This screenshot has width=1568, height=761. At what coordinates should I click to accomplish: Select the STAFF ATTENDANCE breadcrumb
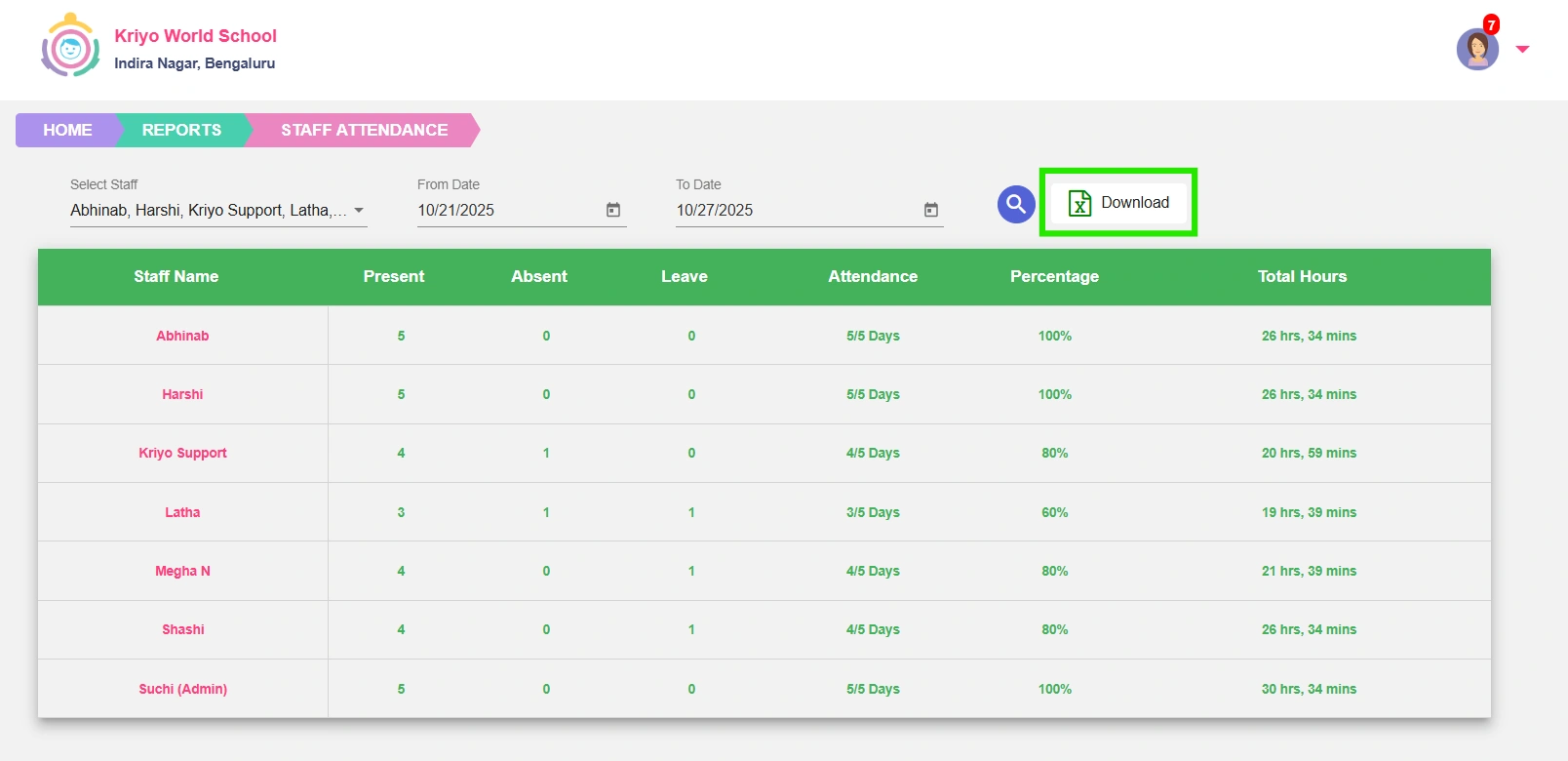(x=364, y=130)
